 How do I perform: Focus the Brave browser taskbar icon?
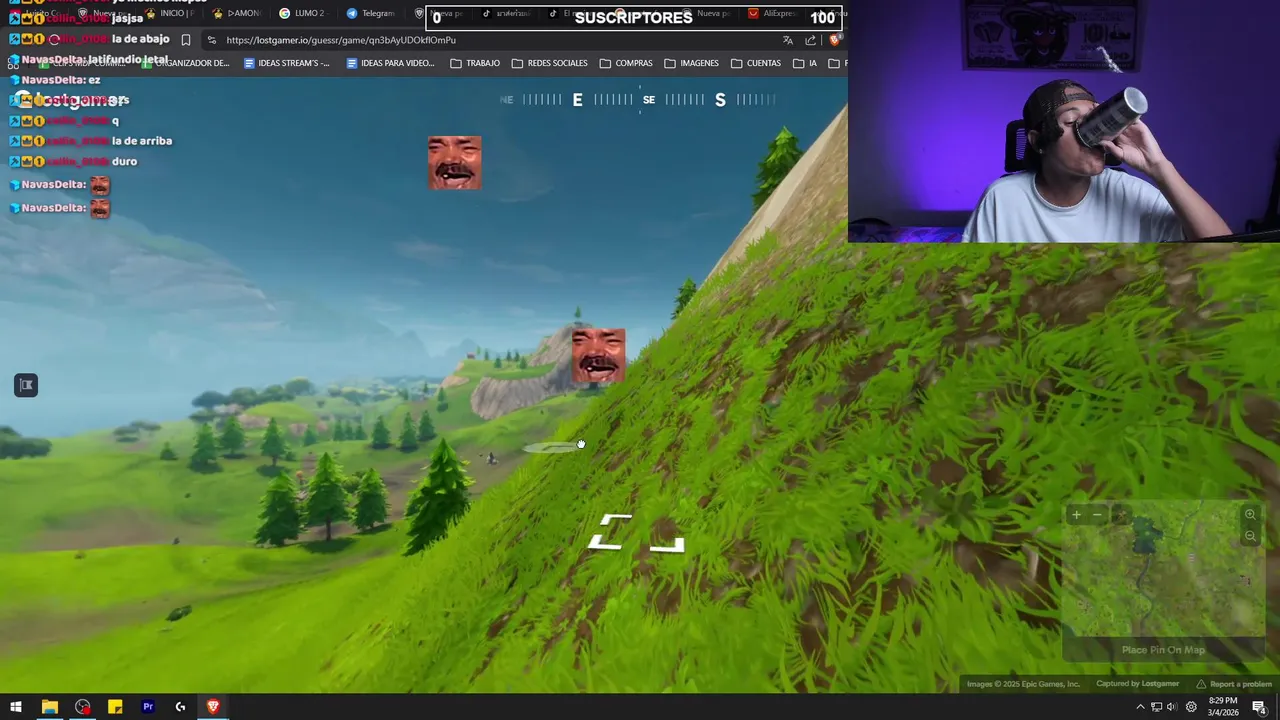tap(213, 707)
